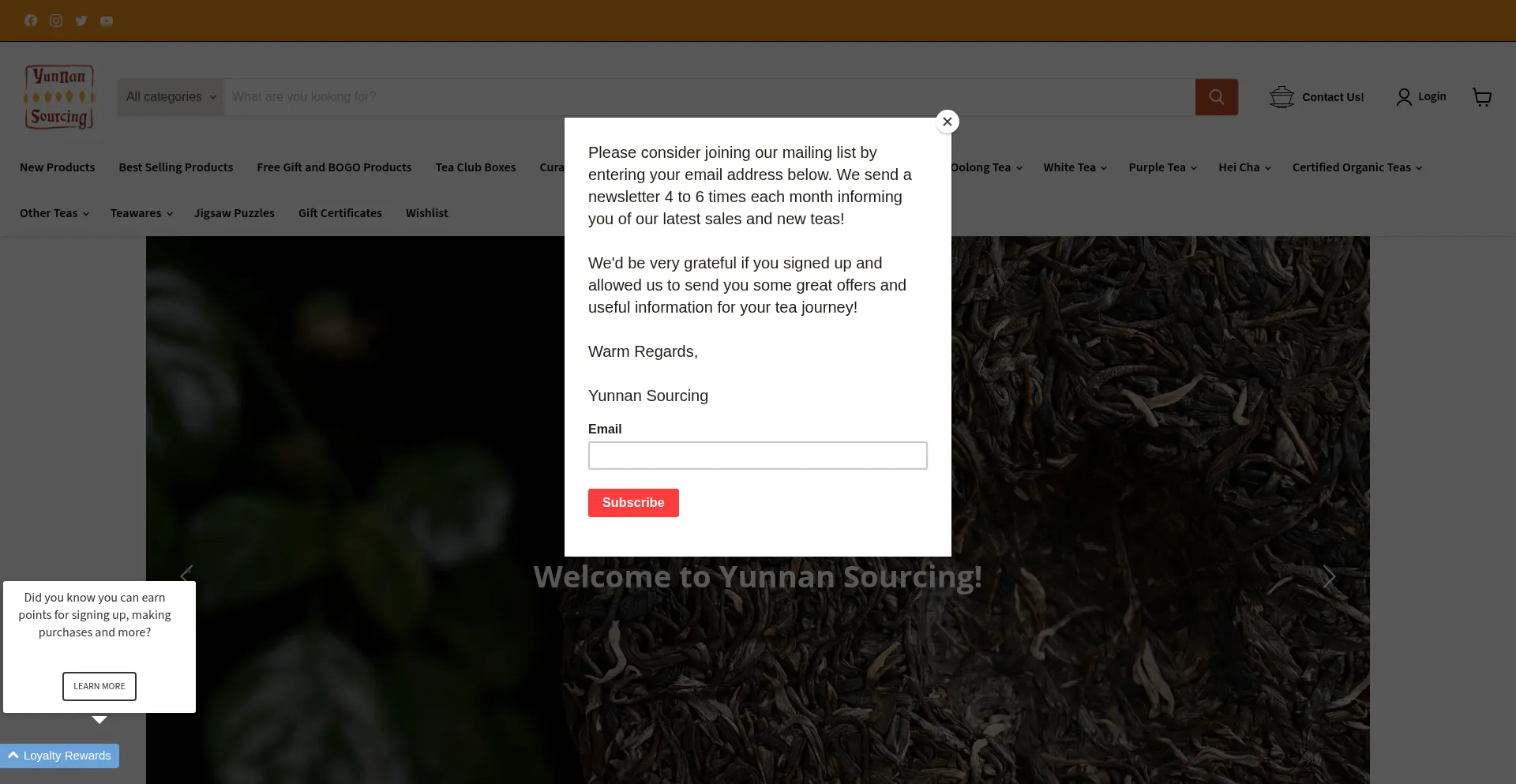Expand the Other Teas menu

click(x=54, y=213)
